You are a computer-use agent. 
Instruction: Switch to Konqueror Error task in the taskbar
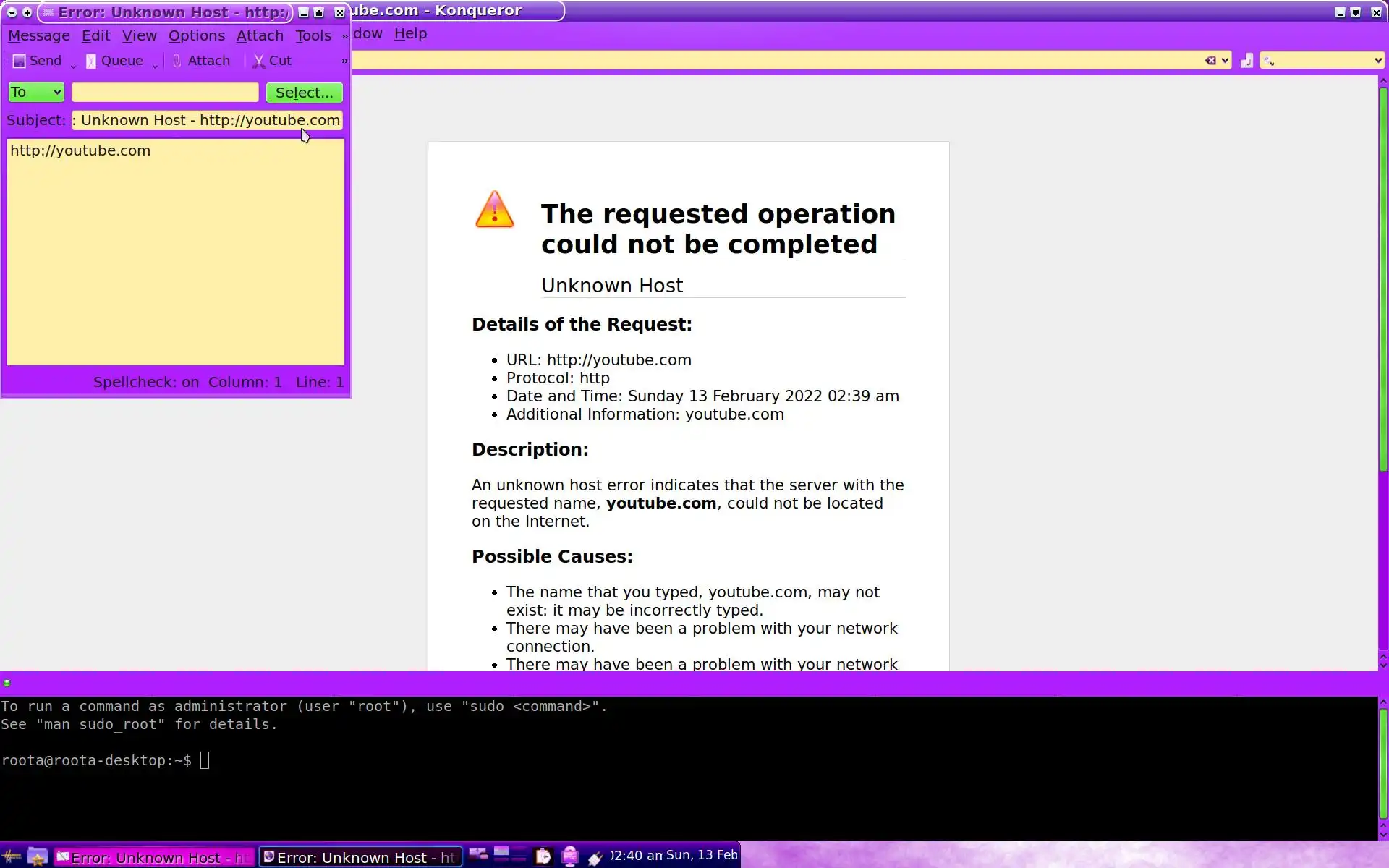[360, 857]
